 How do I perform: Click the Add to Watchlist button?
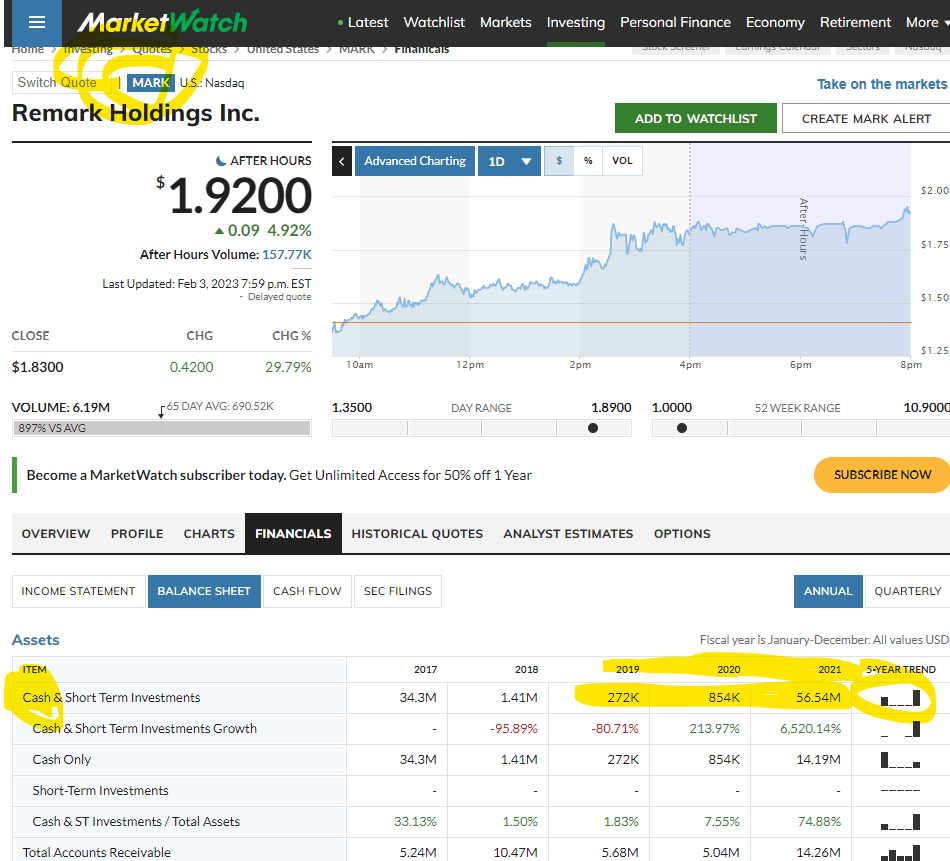click(696, 118)
